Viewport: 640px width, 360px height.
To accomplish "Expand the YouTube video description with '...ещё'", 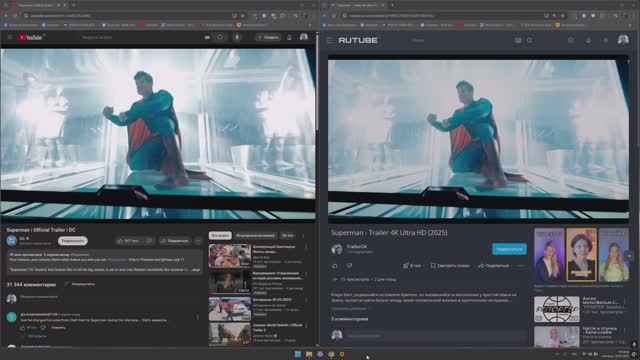I will click(195, 269).
